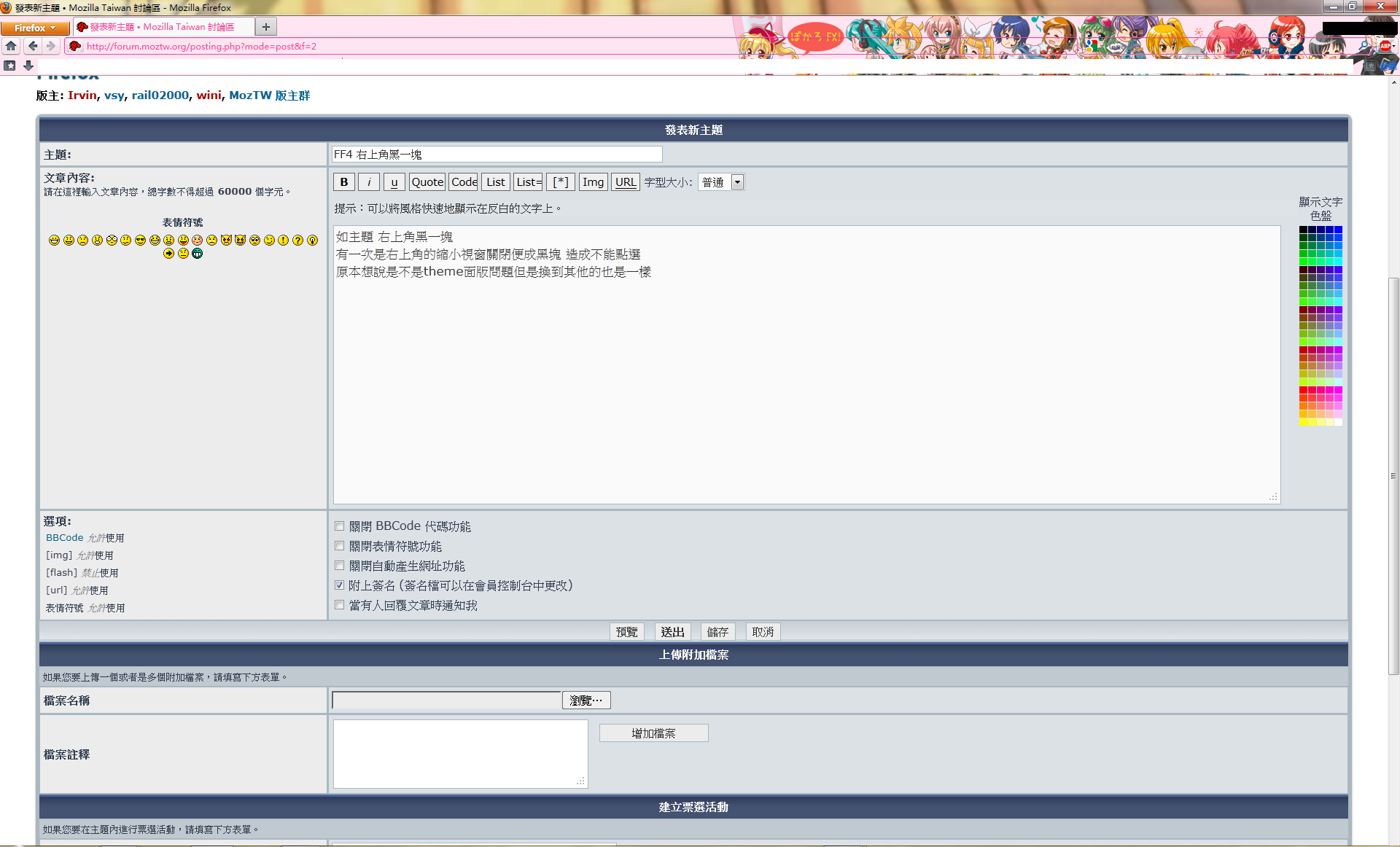
Task: Open moderator Irvin's profile link
Action: (x=82, y=95)
